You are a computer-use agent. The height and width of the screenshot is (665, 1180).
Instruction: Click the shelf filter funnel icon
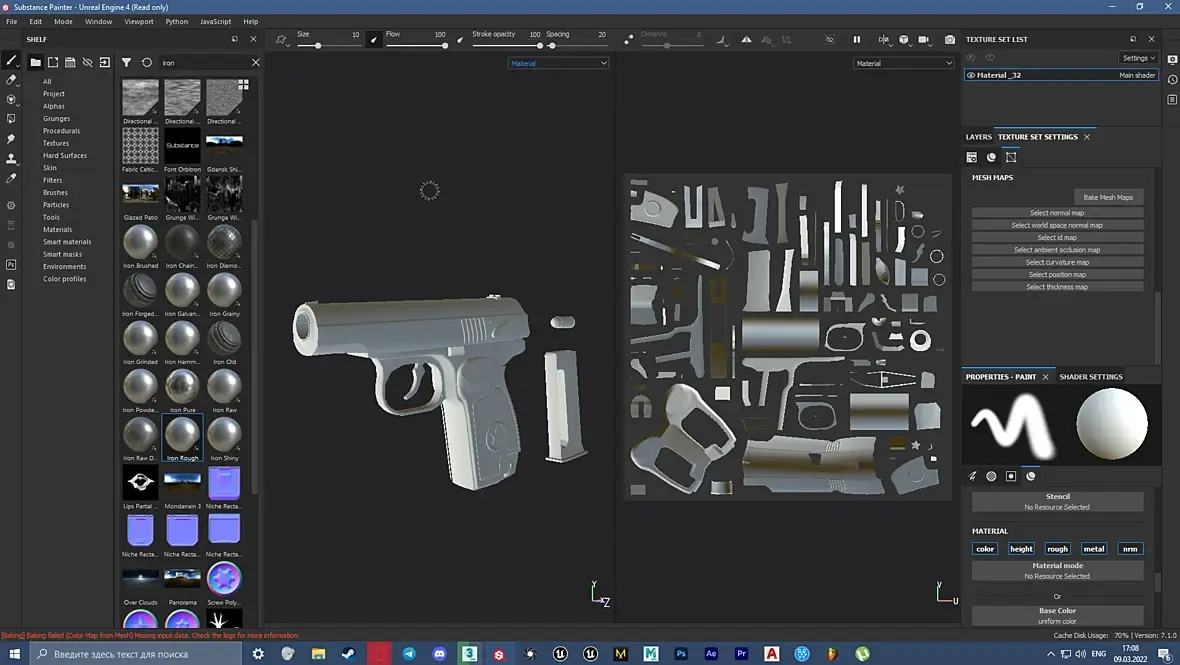(126, 63)
